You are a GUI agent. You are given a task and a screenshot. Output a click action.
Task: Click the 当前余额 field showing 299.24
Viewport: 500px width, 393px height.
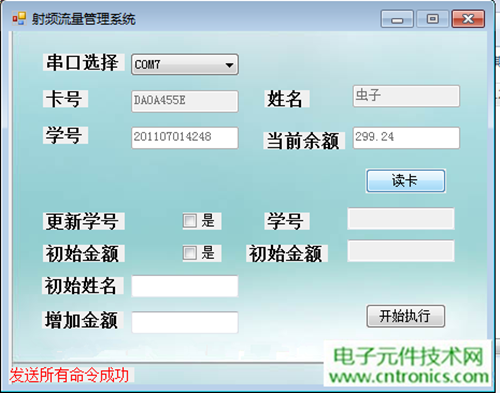pyautogui.click(x=406, y=137)
